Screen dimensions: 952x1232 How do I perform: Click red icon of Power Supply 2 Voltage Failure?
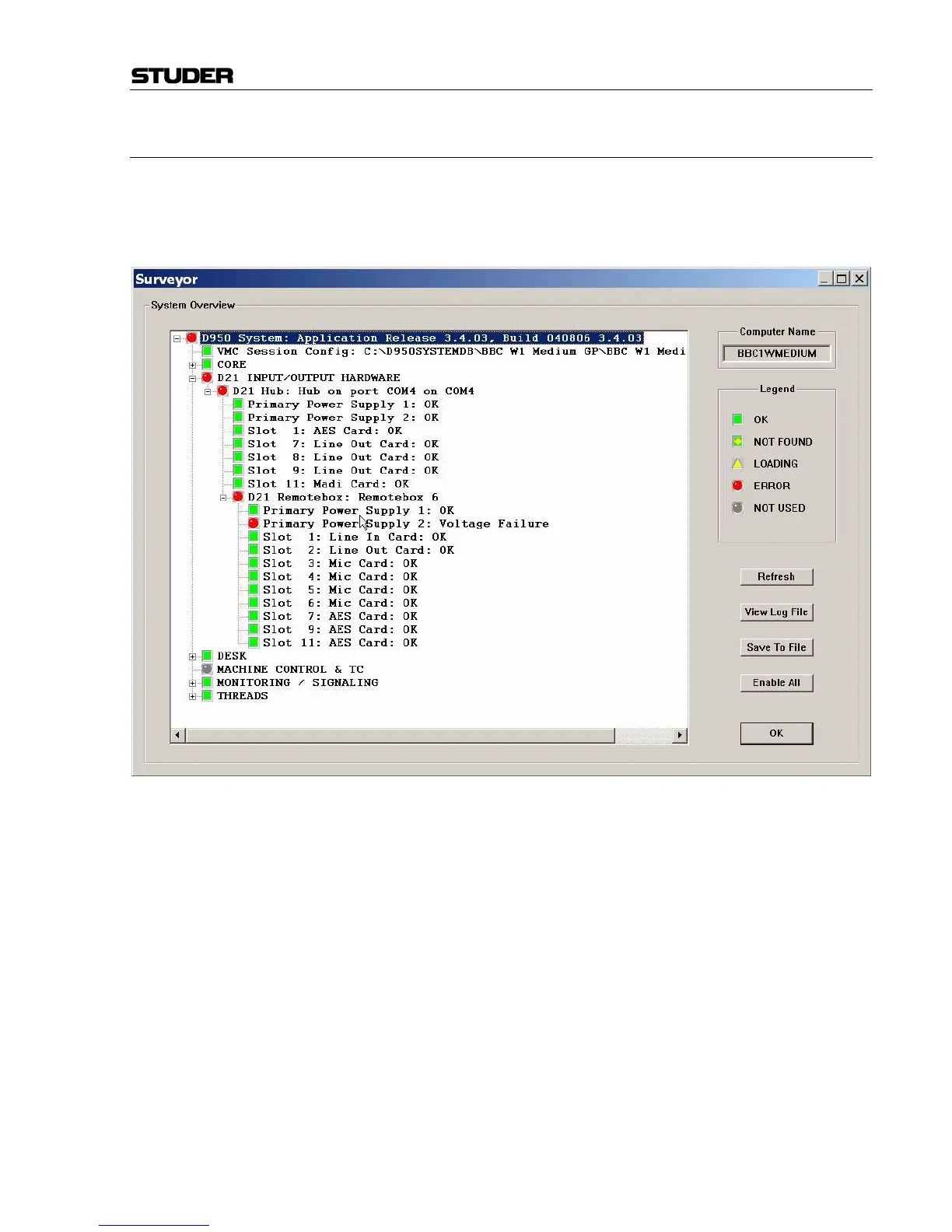[253, 523]
